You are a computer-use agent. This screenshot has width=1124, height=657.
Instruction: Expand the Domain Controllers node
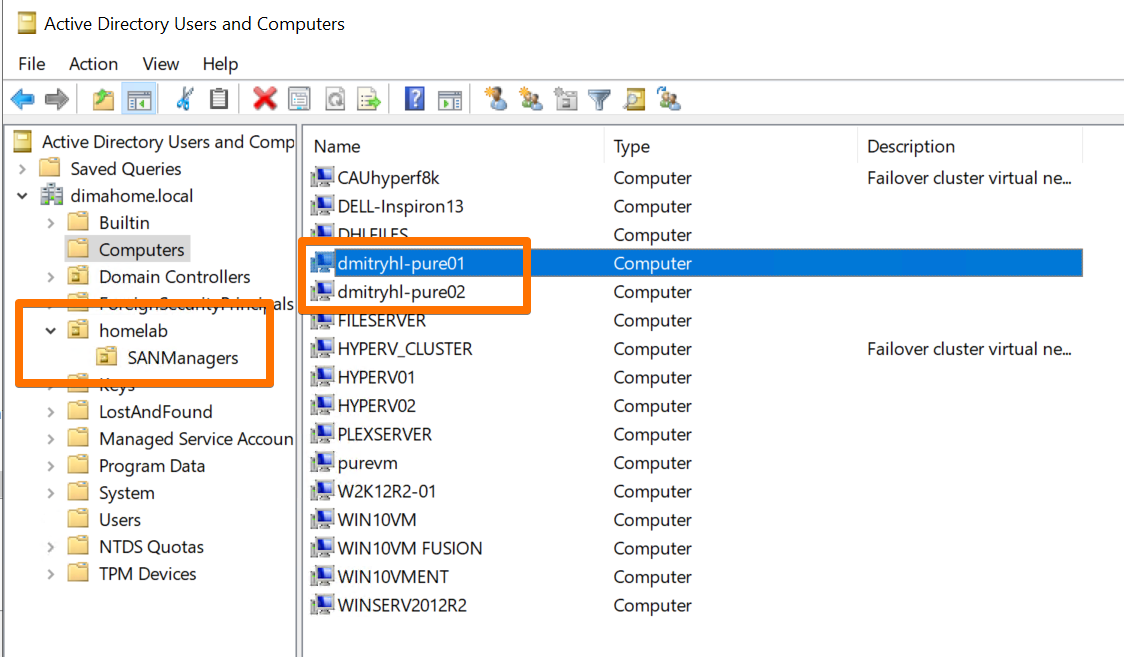click(51, 277)
